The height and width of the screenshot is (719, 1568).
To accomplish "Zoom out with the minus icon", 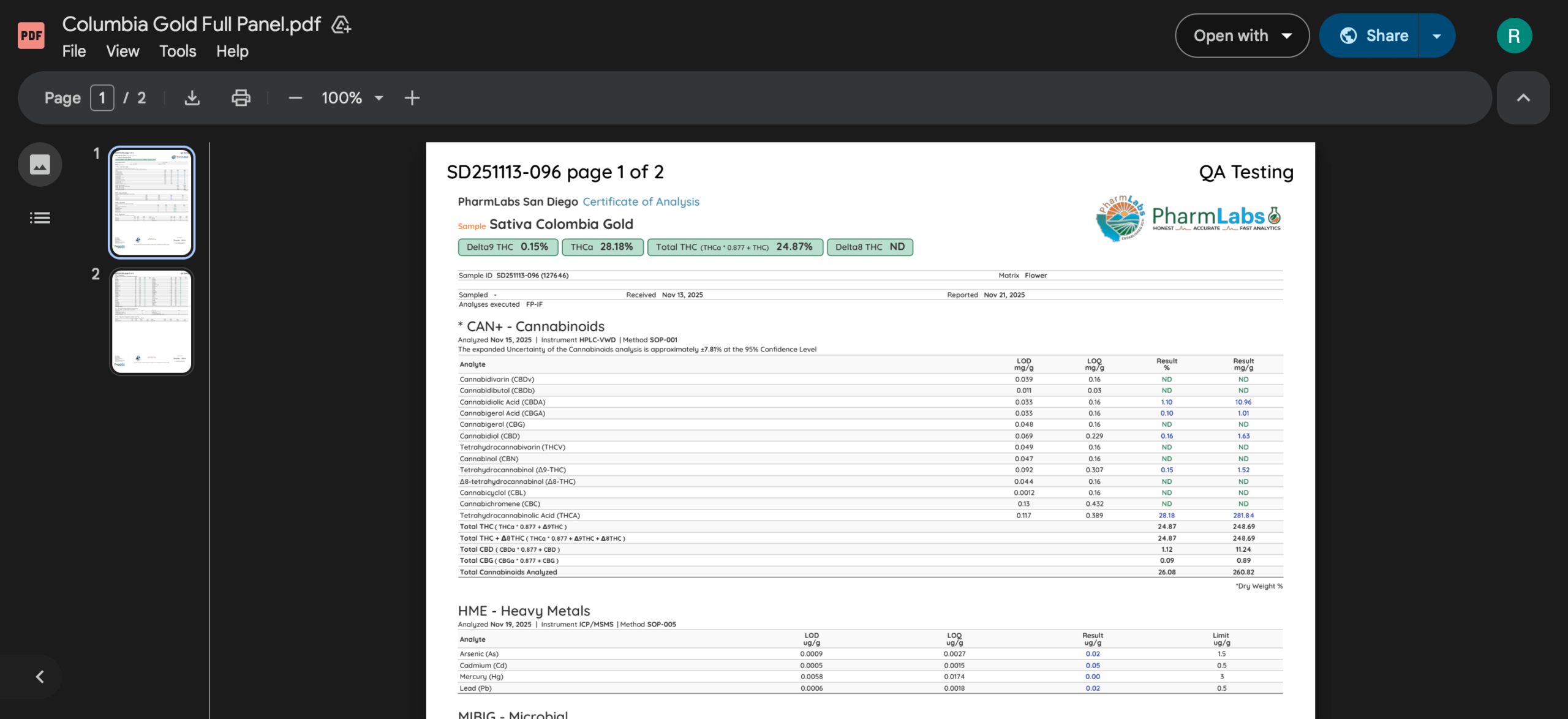I will pos(295,98).
